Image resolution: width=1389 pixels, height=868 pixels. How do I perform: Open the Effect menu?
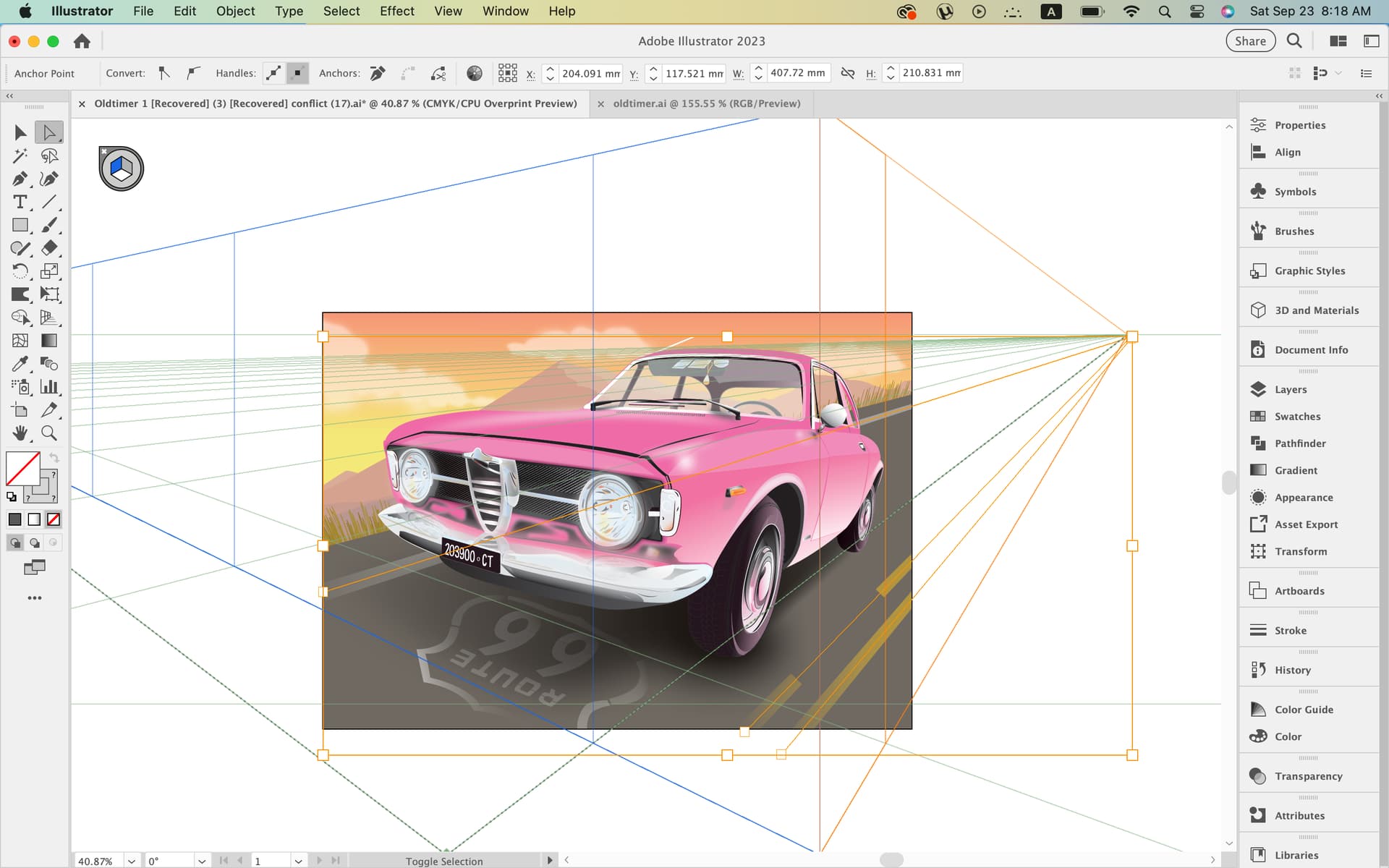click(x=397, y=11)
